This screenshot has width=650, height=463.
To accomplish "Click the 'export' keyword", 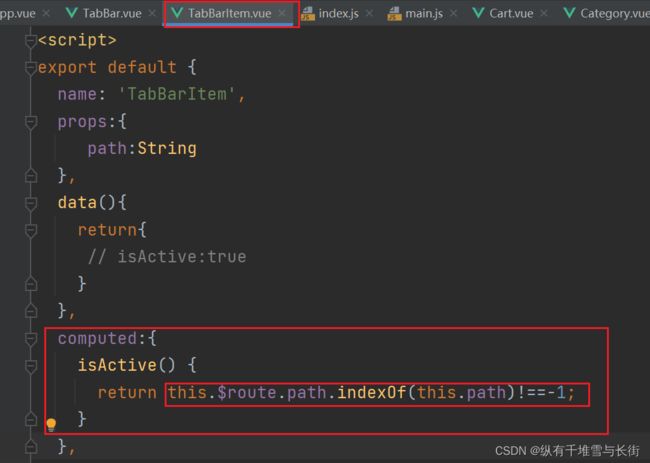I will [x=67, y=67].
